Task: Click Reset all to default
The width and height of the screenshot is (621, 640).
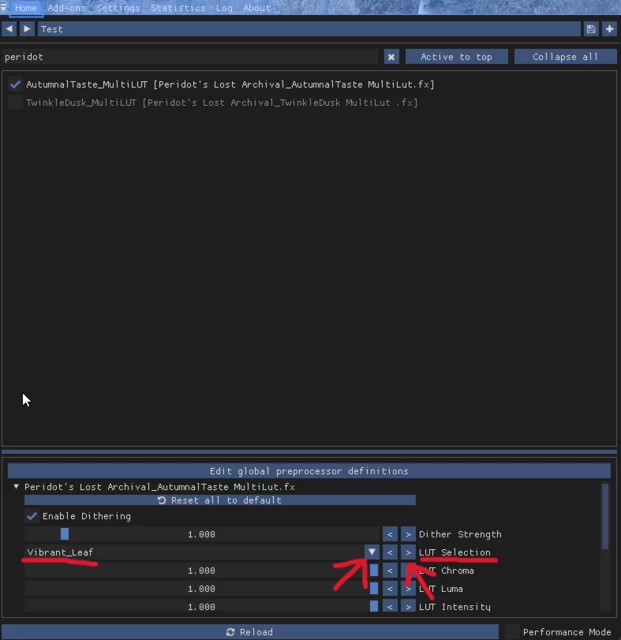Action: pyautogui.click(x=220, y=500)
